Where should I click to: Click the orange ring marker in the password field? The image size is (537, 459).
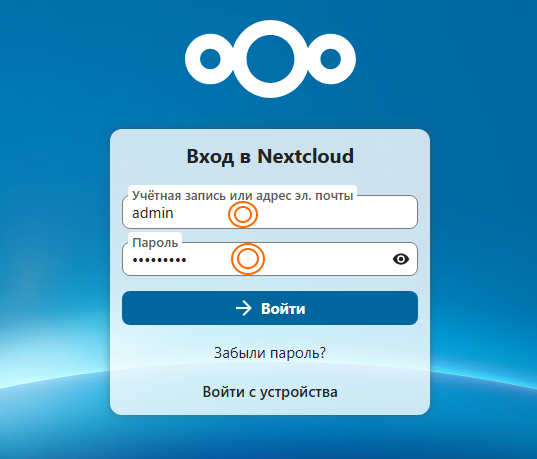click(248, 259)
